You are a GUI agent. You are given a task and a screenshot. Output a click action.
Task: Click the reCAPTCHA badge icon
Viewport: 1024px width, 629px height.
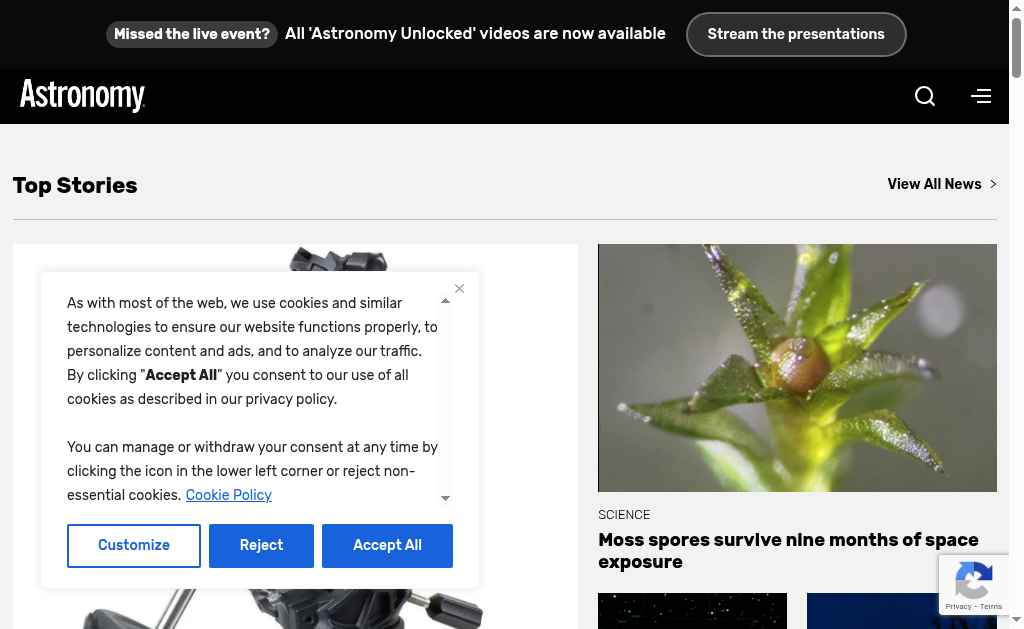point(973,580)
